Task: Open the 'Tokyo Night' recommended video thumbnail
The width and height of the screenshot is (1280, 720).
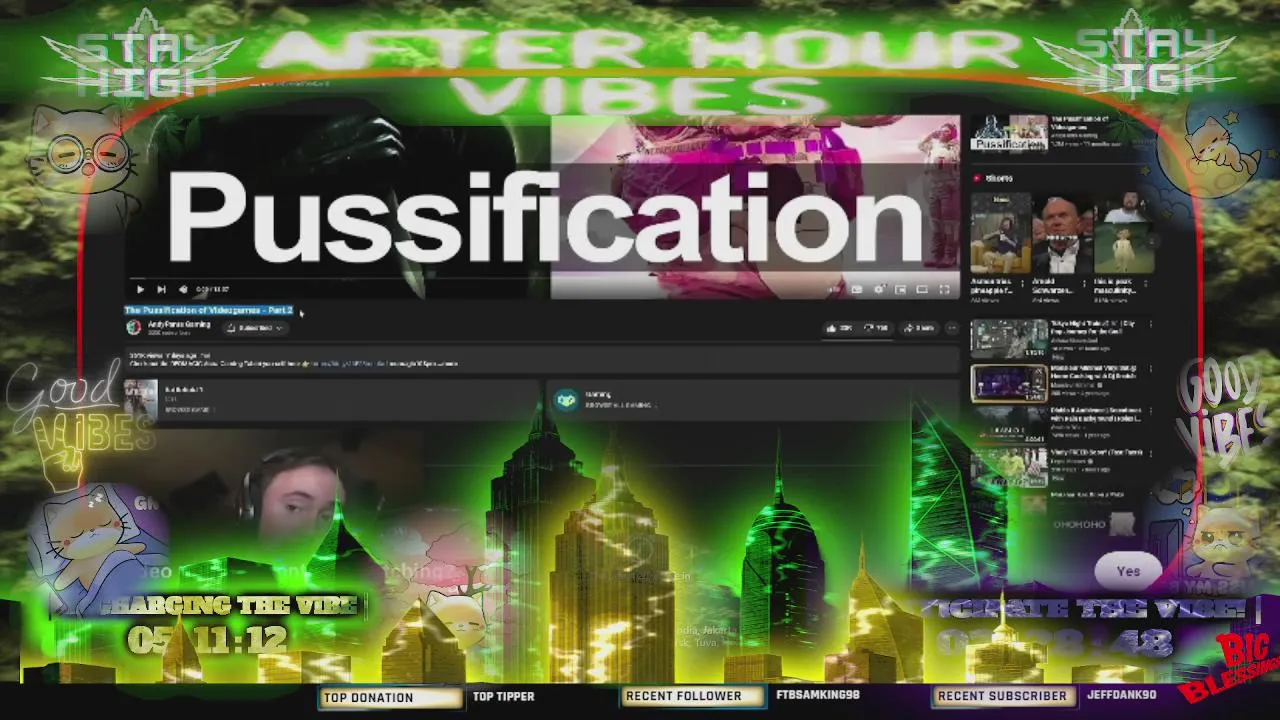Action: (1009, 339)
